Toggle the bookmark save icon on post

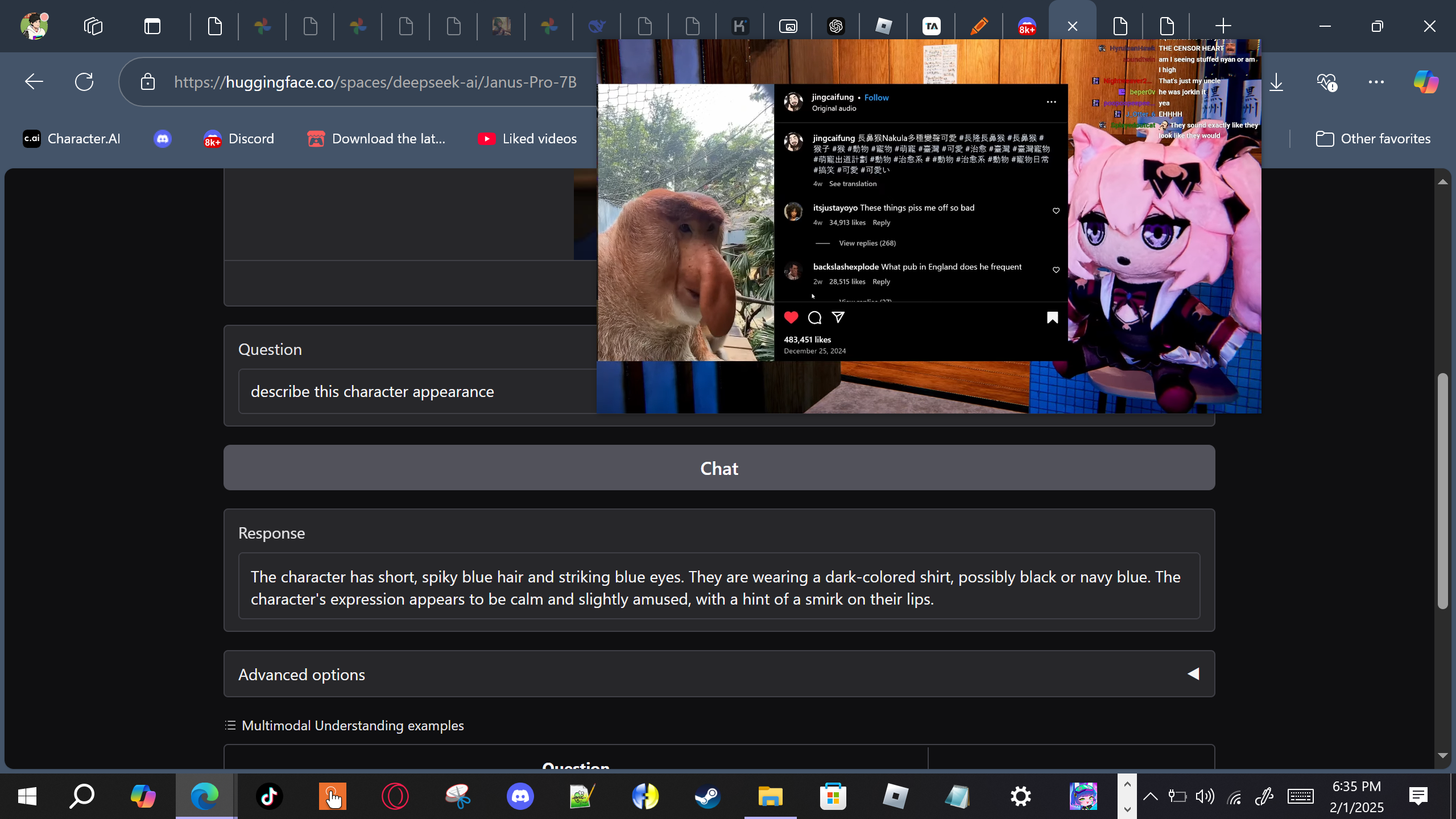coord(1052,317)
